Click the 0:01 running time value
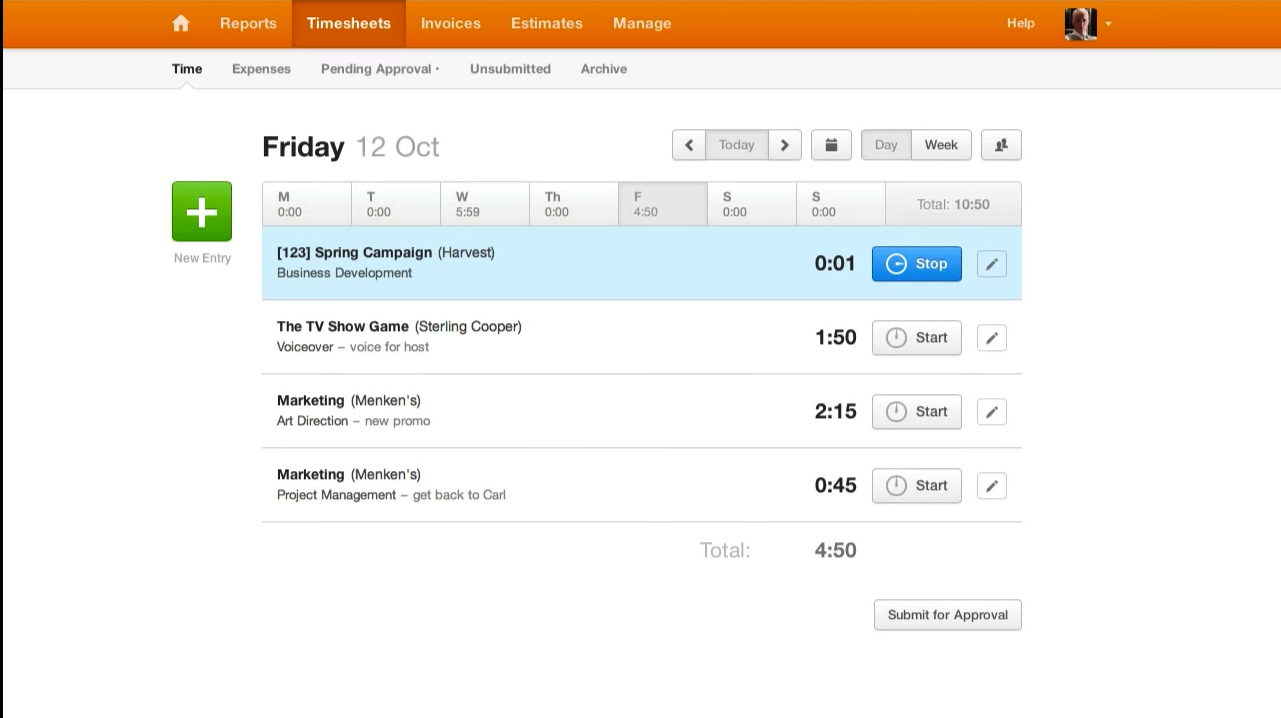Screen dimensions: 1281x718 pos(835,264)
